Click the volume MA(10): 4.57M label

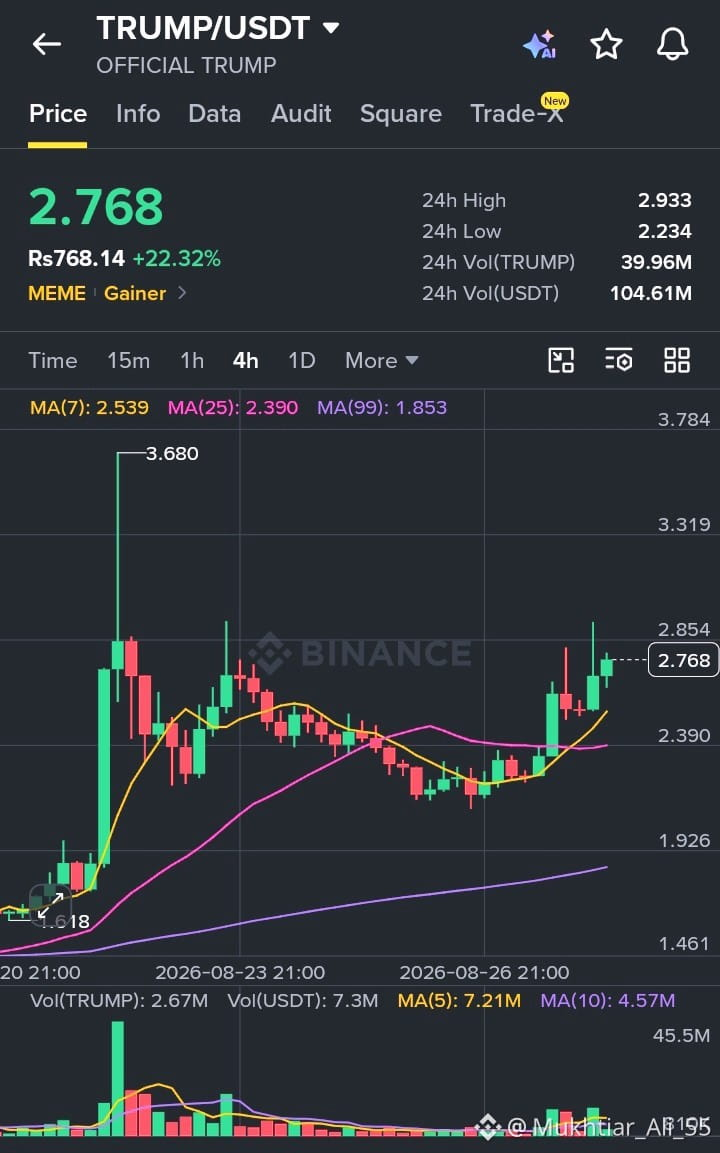click(x=607, y=1000)
